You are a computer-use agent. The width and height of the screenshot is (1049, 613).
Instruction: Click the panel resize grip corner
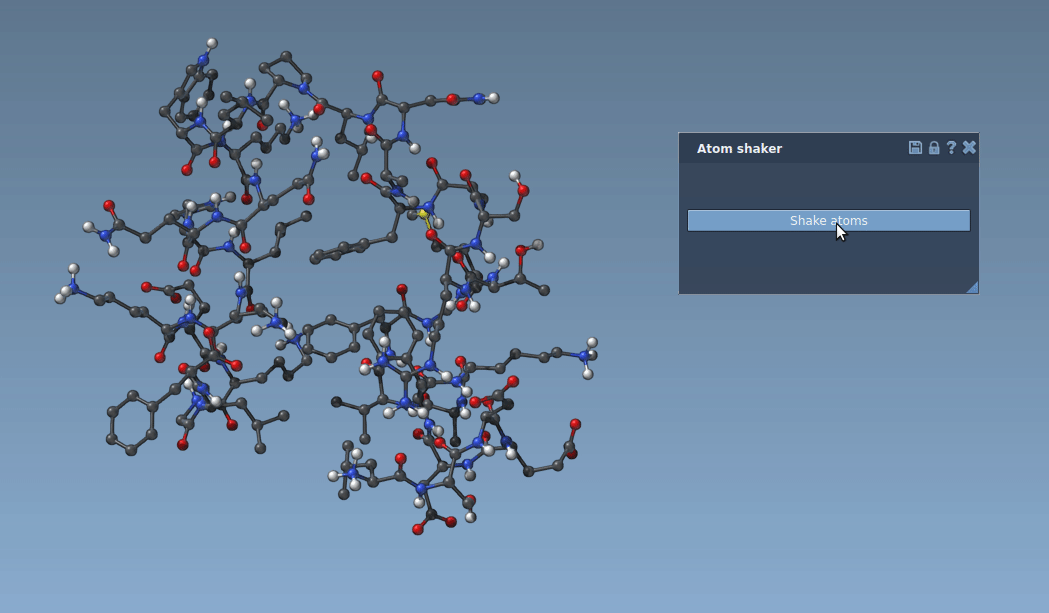click(972, 287)
